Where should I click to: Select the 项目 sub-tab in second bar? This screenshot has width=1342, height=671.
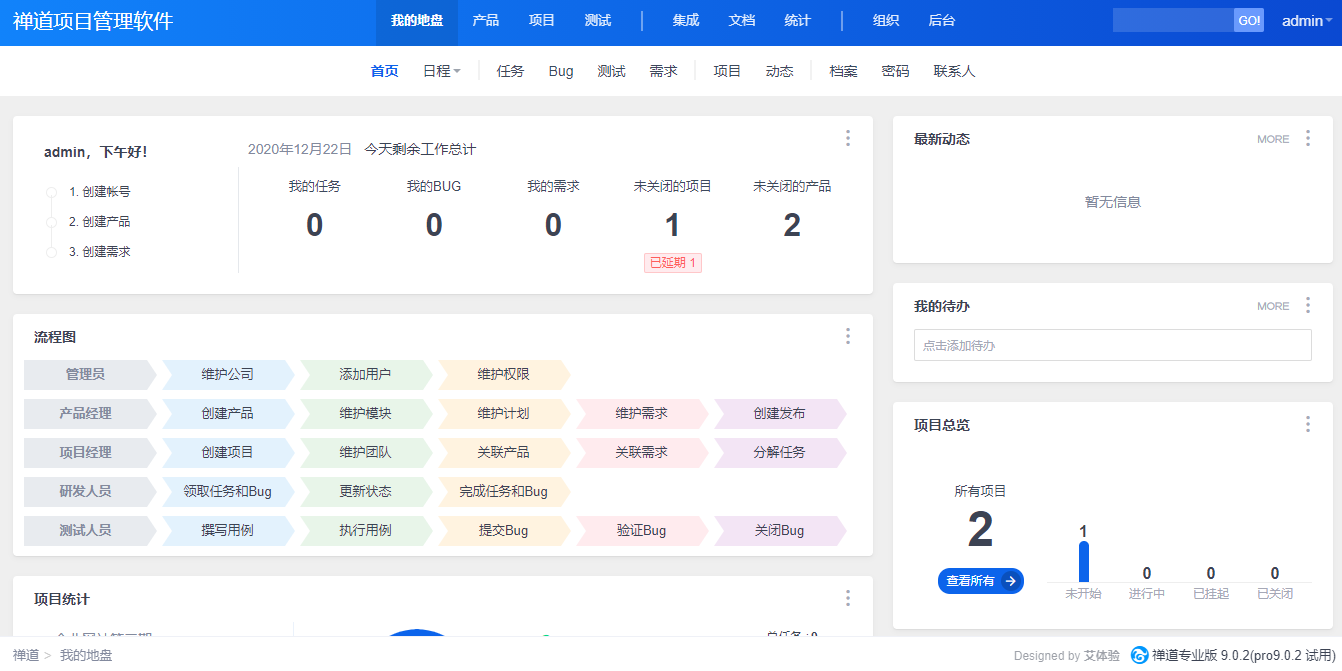pos(728,71)
